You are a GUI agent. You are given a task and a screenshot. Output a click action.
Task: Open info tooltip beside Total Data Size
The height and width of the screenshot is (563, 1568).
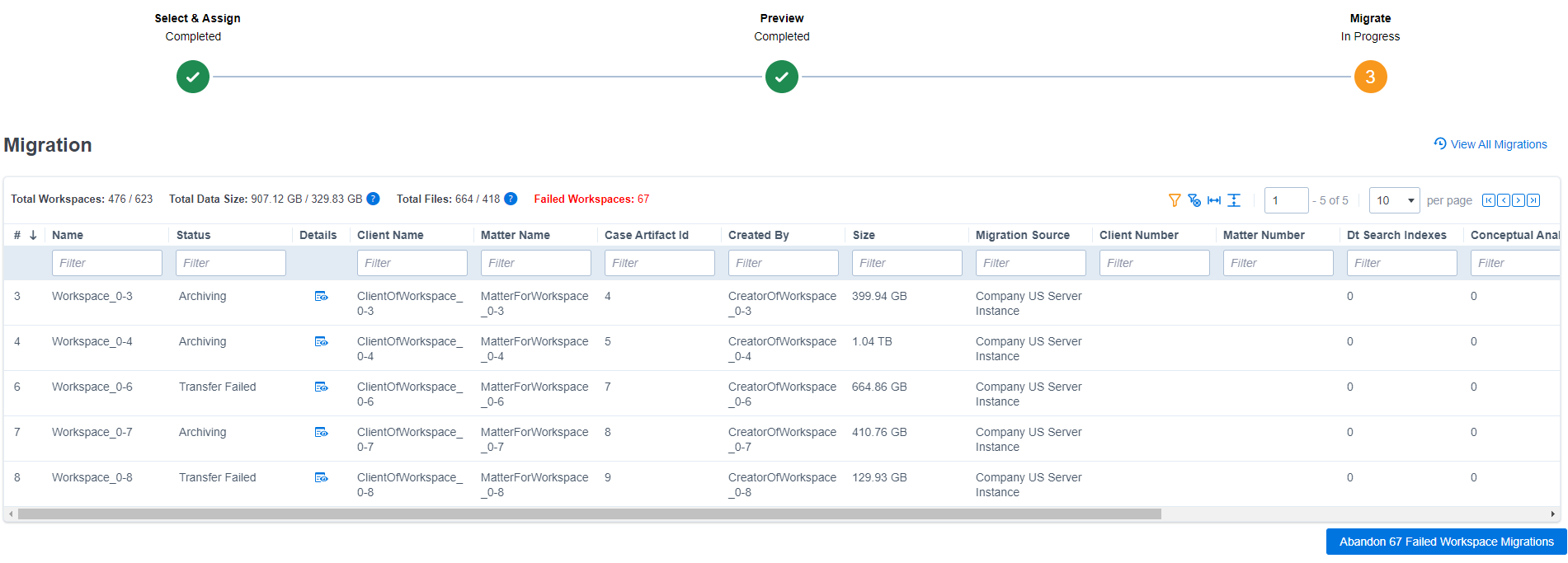(x=373, y=199)
